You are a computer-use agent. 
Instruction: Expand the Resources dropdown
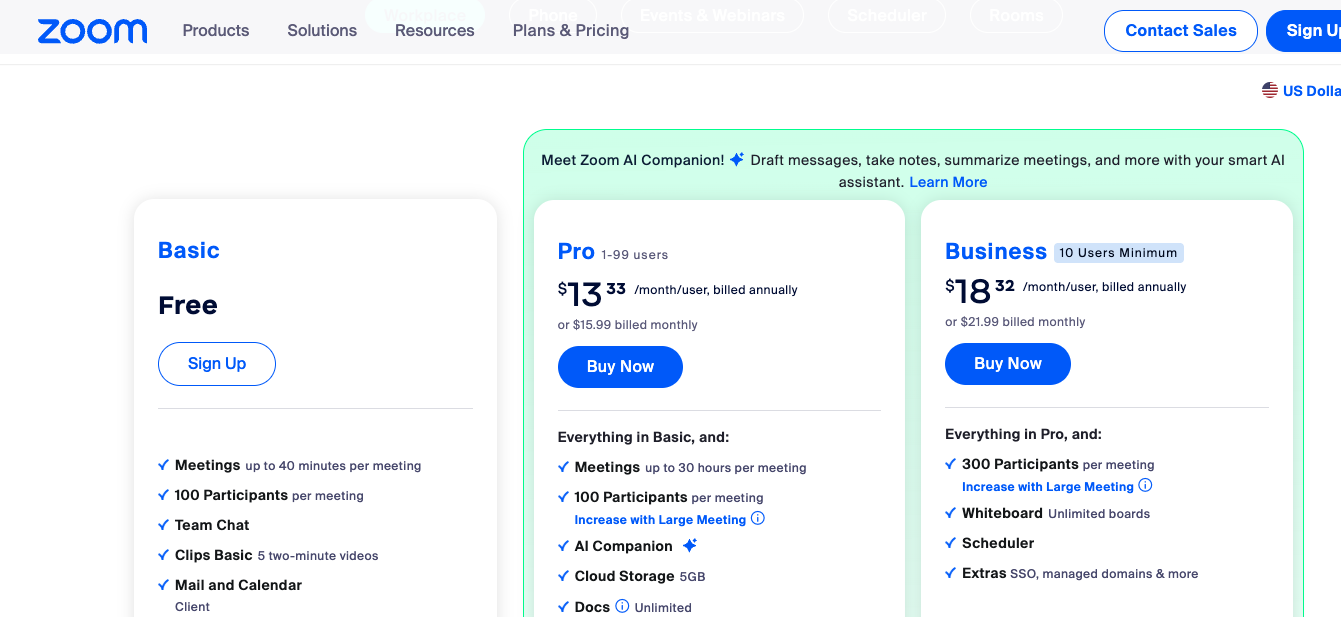point(435,30)
